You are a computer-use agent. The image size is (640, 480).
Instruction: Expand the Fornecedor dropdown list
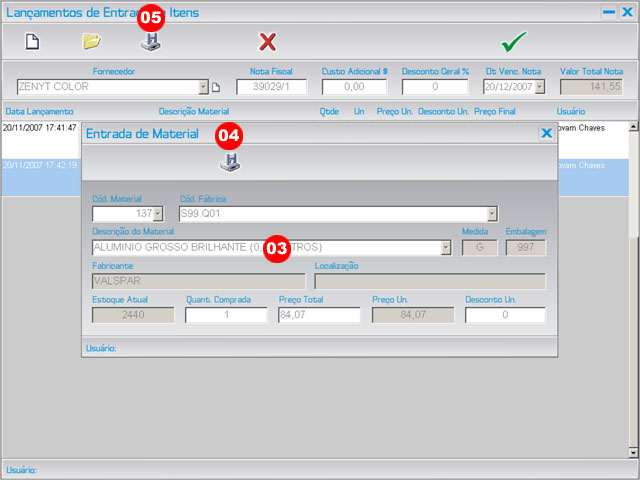(x=203, y=87)
